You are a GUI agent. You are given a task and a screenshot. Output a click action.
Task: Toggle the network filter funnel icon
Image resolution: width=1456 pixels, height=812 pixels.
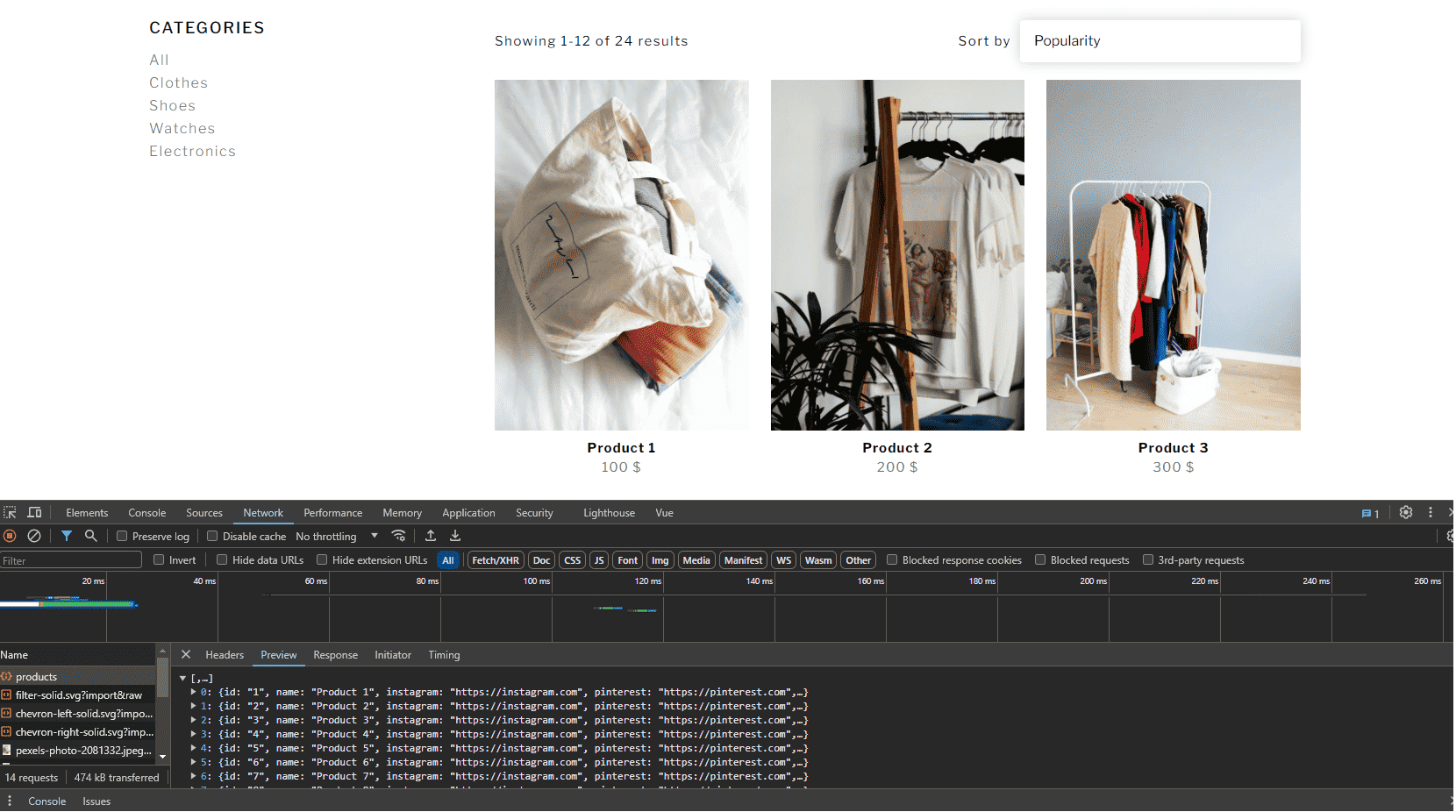(x=67, y=536)
